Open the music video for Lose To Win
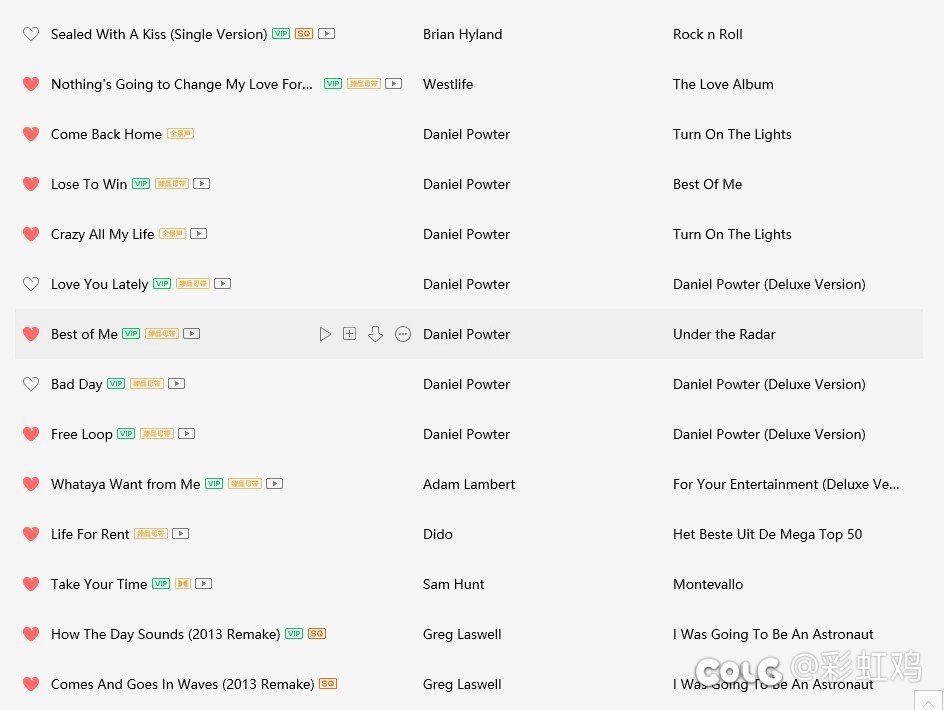The height and width of the screenshot is (710, 944). pyautogui.click(x=201, y=184)
